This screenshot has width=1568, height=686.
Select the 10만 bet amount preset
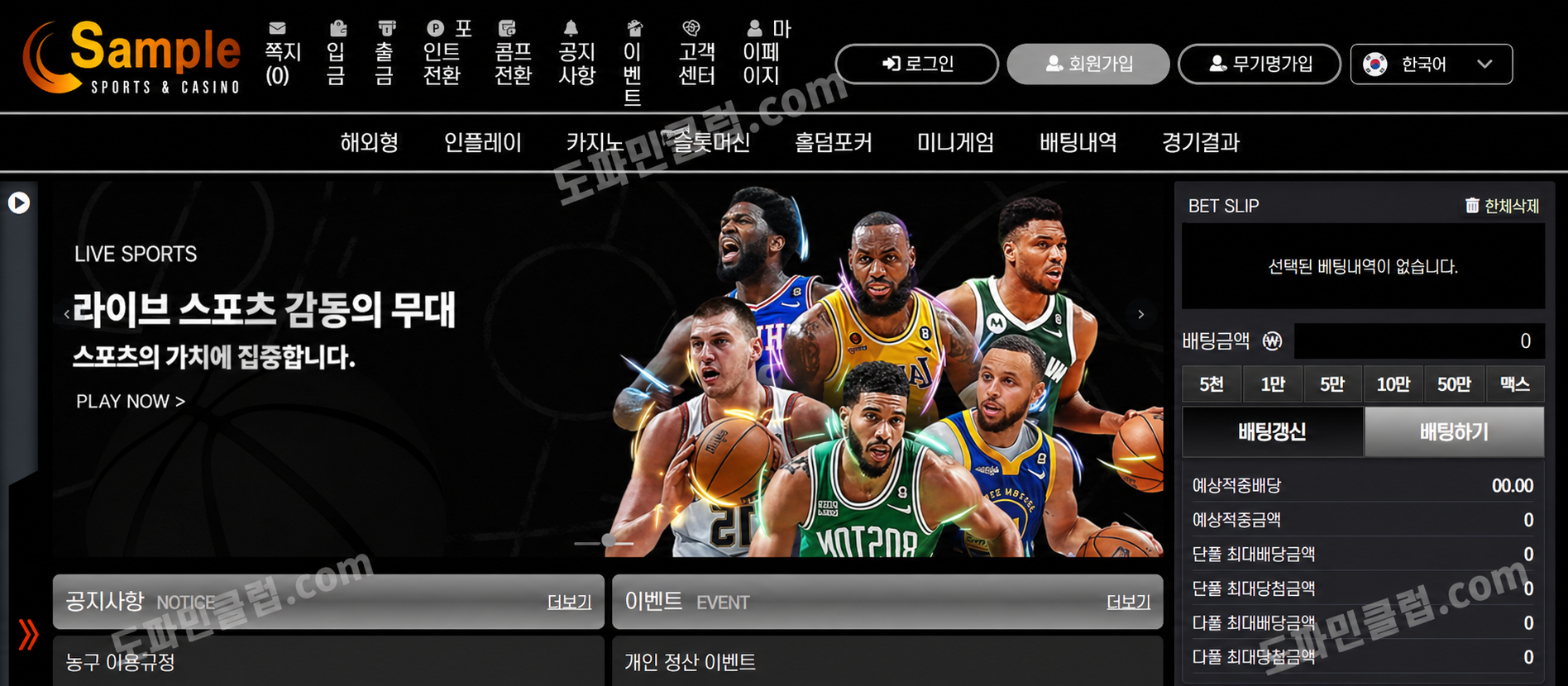coord(1393,384)
